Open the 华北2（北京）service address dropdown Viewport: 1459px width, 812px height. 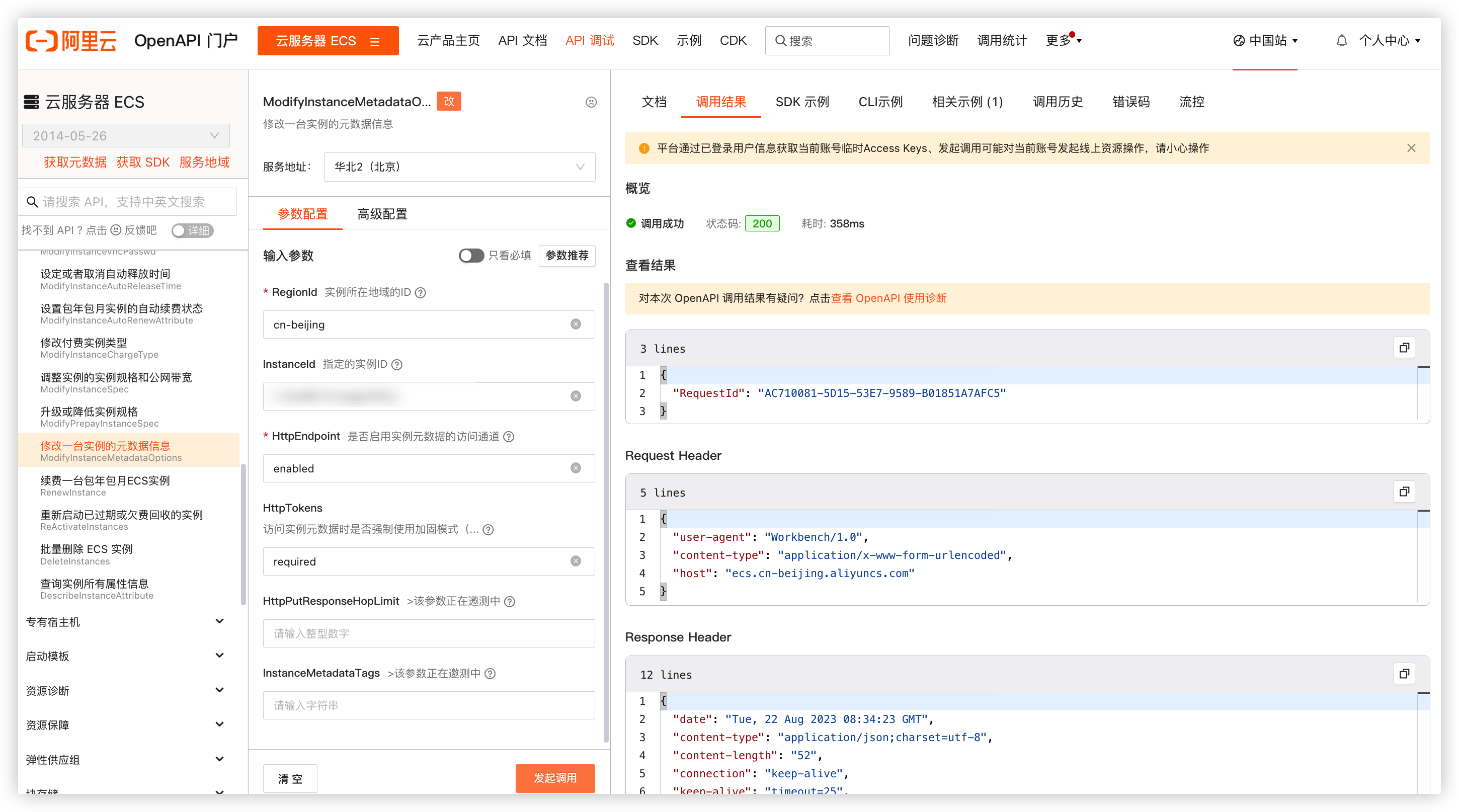(459, 167)
